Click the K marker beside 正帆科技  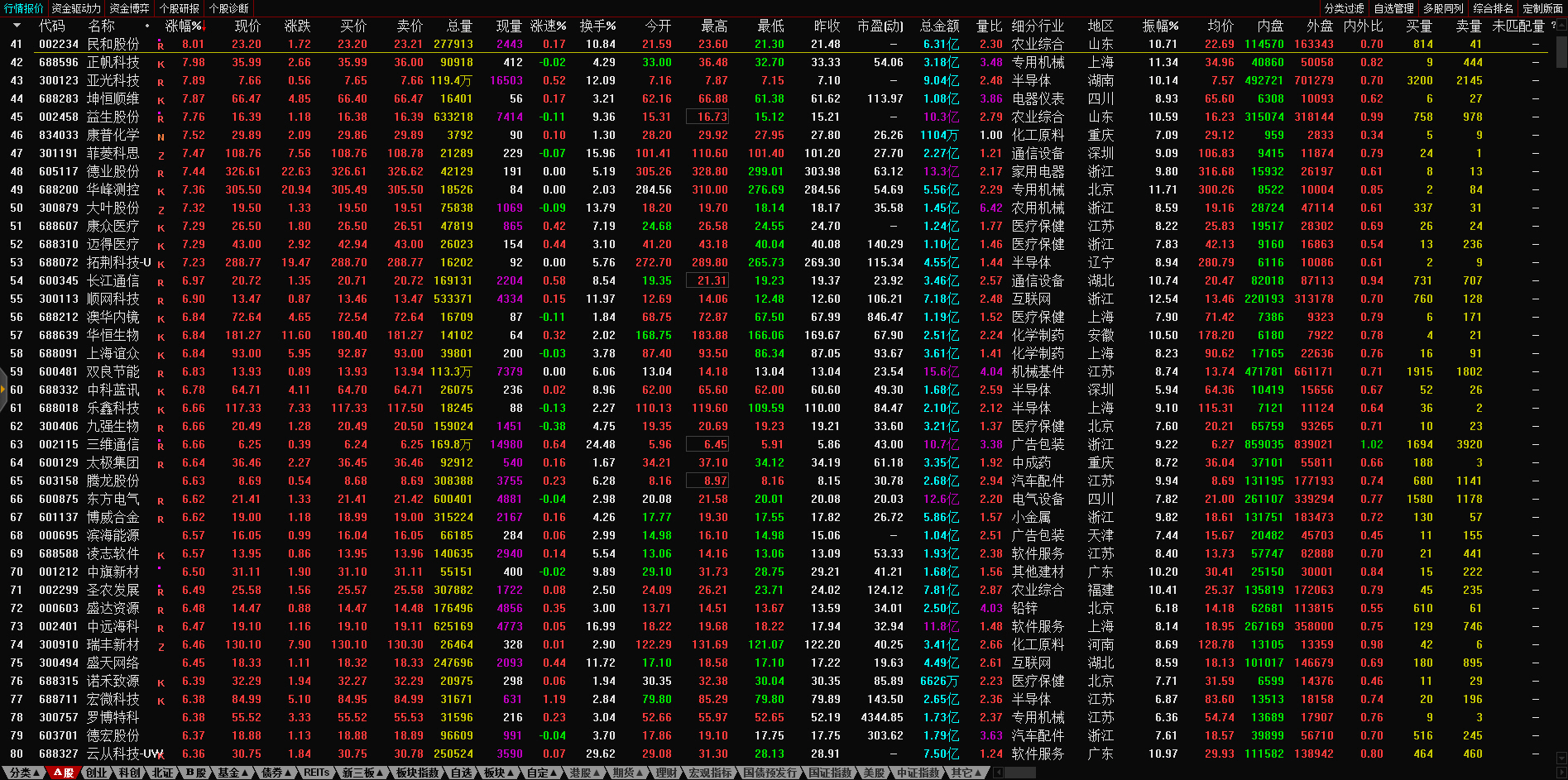coord(161,64)
